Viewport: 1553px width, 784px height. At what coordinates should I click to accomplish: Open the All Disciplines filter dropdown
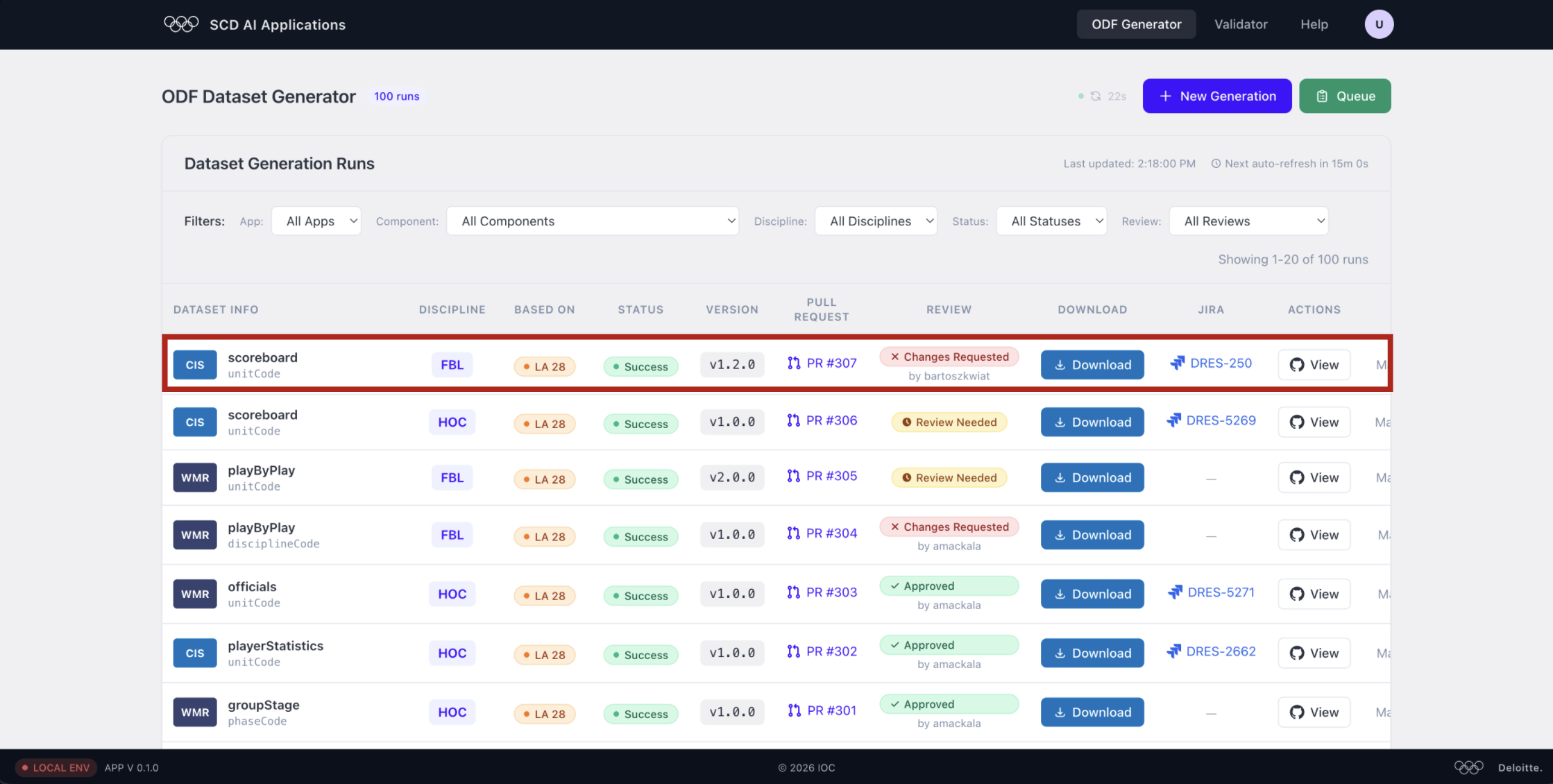[876, 221]
